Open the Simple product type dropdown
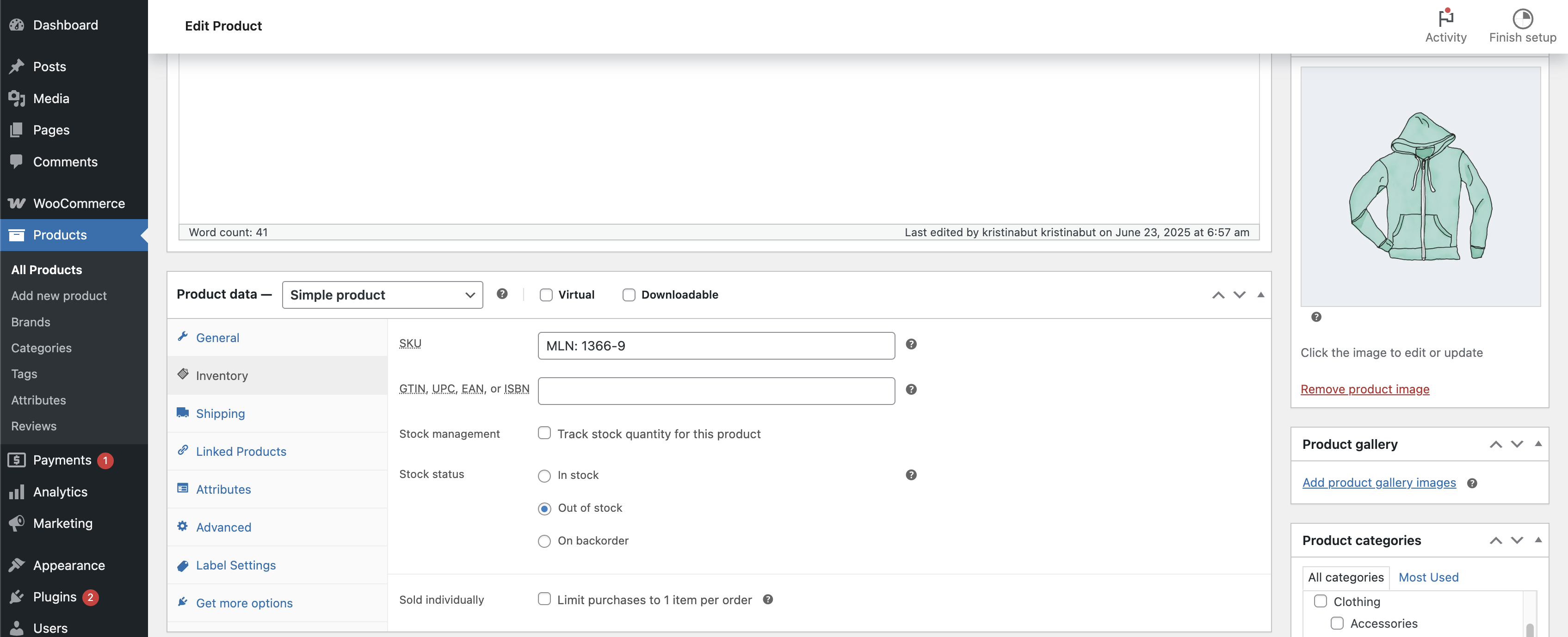This screenshot has height=637, width=1568. click(382, 295)
